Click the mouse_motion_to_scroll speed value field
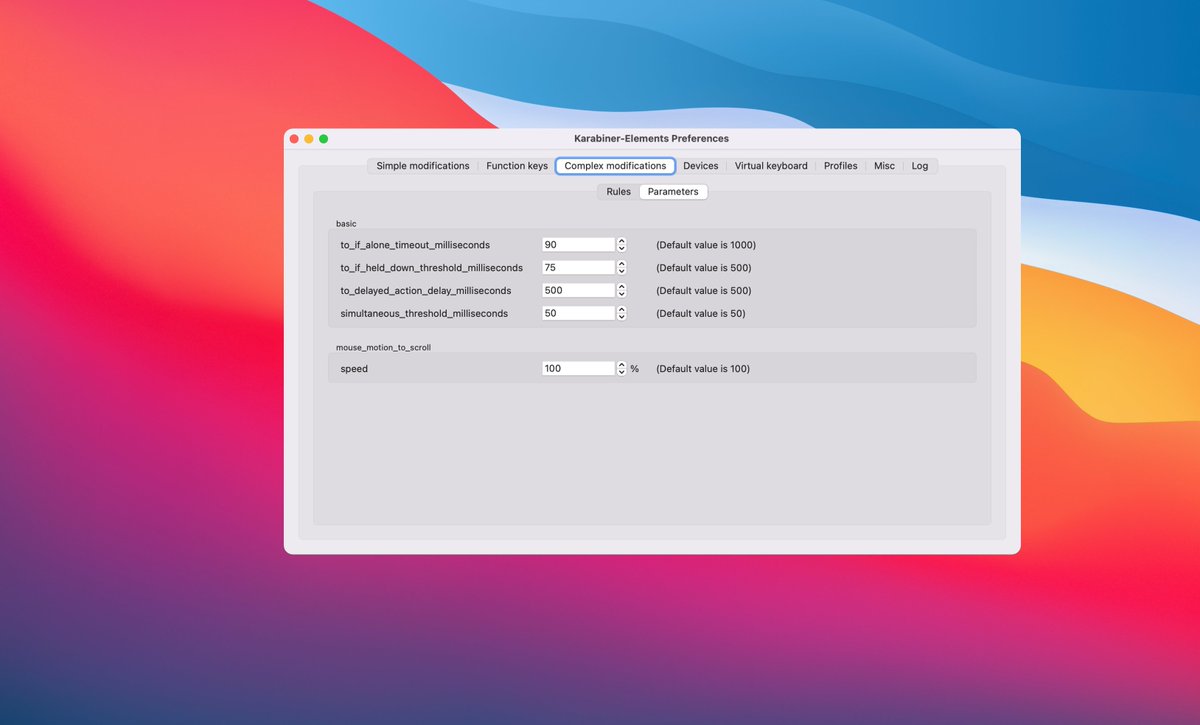This screenshot has height=725, width=1200. (x=578, y=369)
